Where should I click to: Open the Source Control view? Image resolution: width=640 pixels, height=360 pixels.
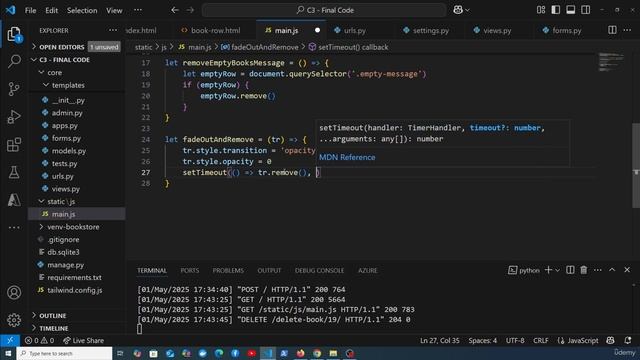click(14, 89)
